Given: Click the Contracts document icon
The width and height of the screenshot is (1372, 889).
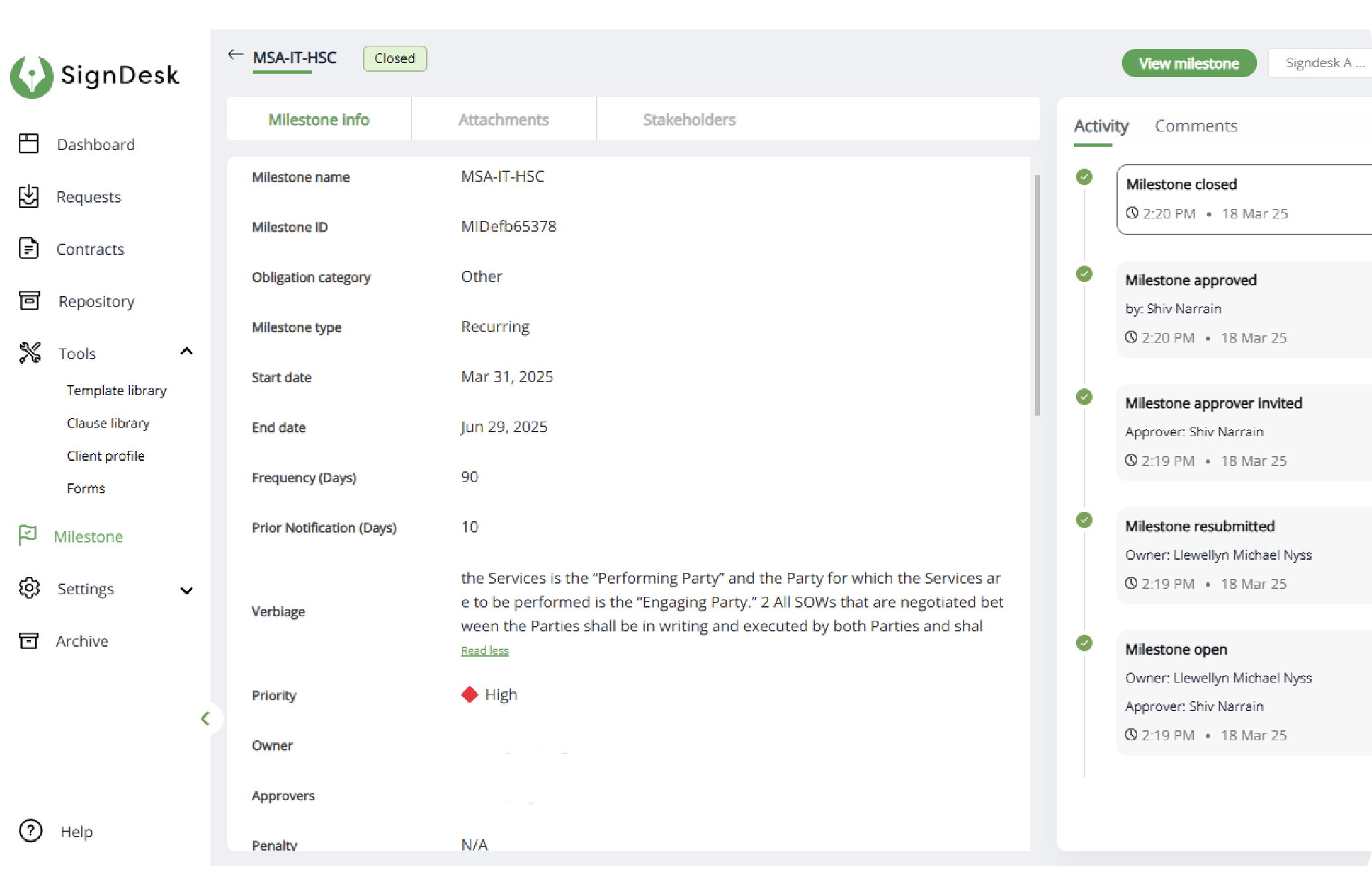Looking at the screenshot, I should click(29, 248).
